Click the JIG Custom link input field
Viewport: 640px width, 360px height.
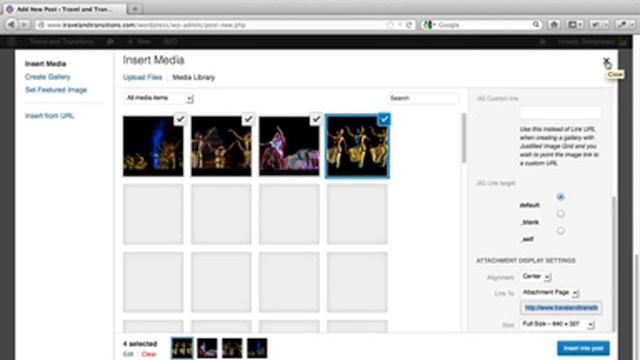click(x=560, y=112)
